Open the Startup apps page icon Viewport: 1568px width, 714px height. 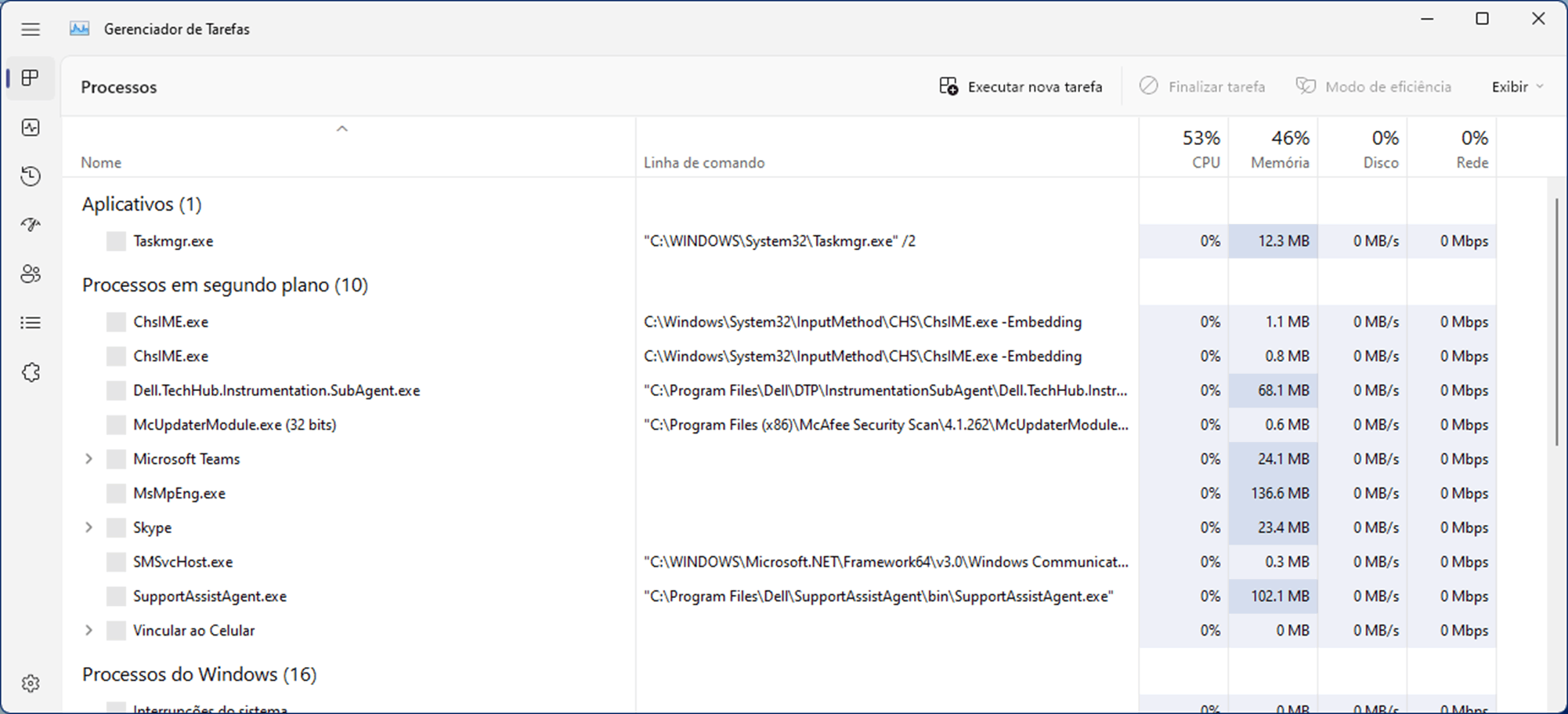[x=31, y=225]
